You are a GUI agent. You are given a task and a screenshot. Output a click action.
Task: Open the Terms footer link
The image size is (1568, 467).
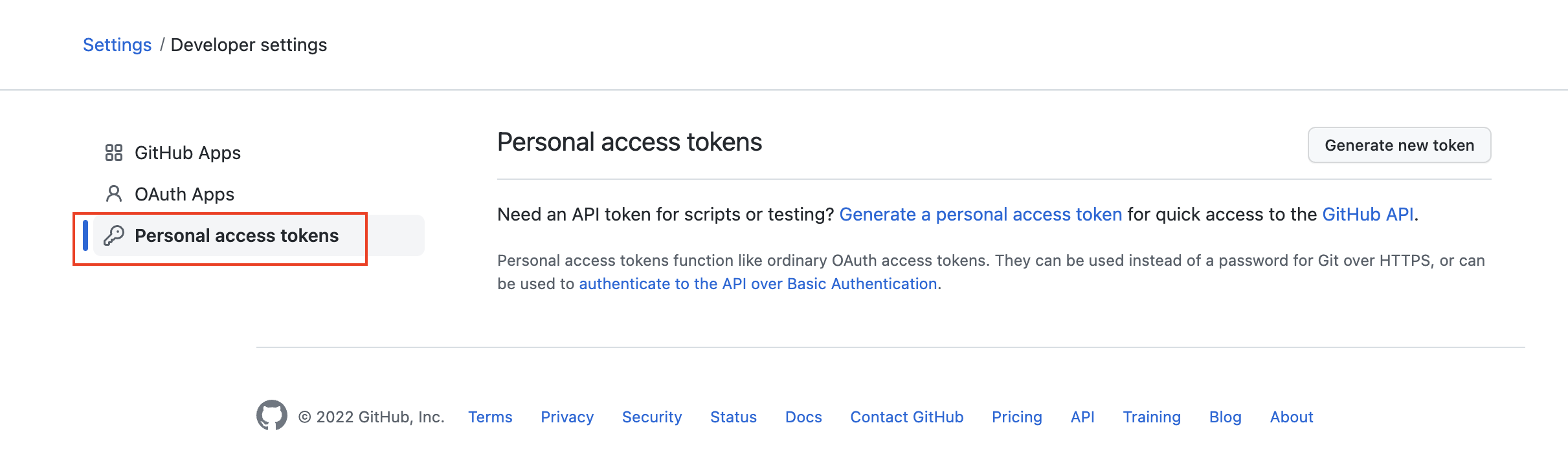click(490, 417)
